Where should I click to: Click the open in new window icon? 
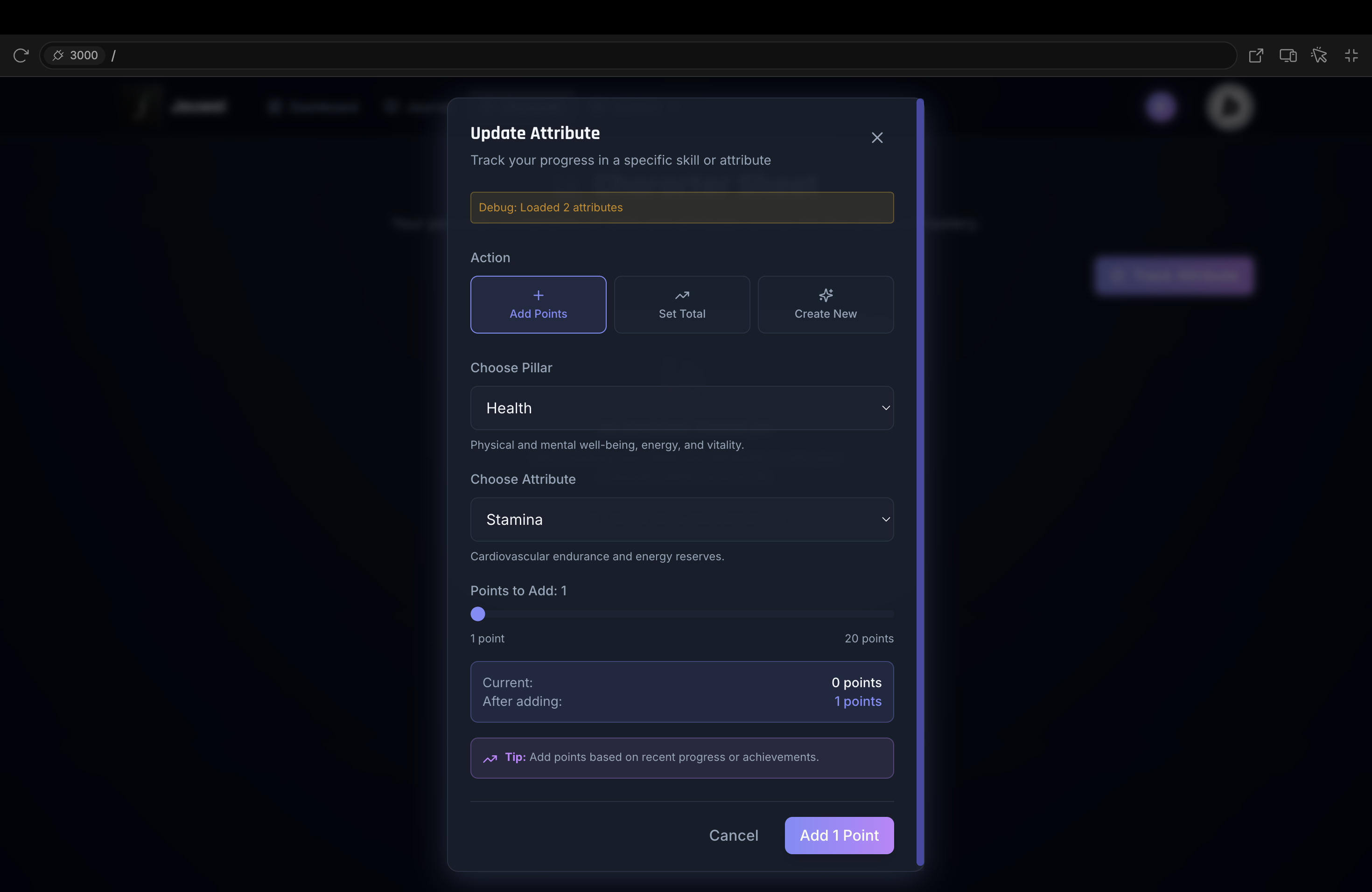tap(1256, 56)
